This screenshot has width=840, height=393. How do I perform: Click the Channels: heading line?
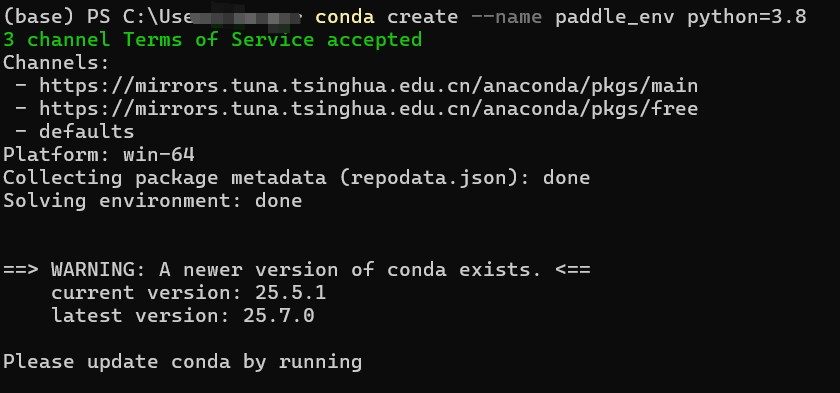click(56, 63)
